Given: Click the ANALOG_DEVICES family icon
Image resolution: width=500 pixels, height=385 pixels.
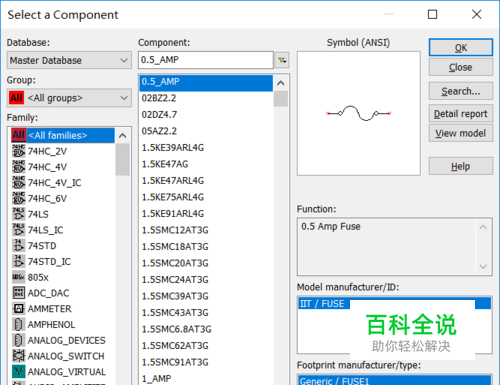Looking at the screenshot, I should [x=19, y=340].
